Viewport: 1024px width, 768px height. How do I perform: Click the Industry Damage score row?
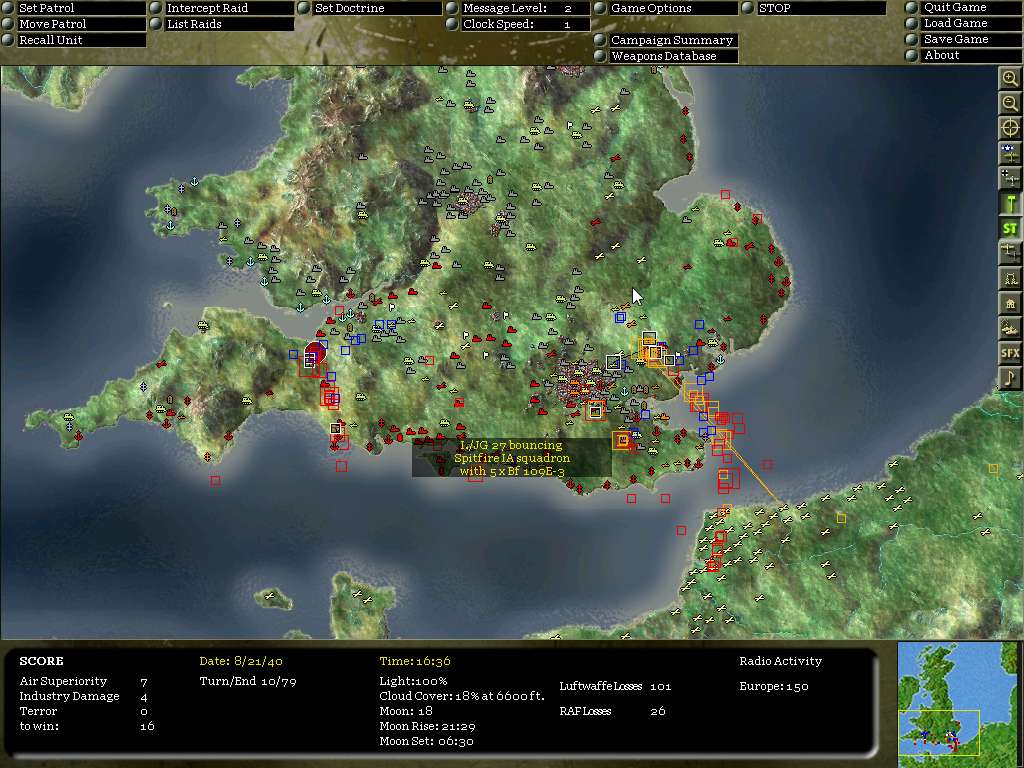pyautogui.click(x=84, y=696)
